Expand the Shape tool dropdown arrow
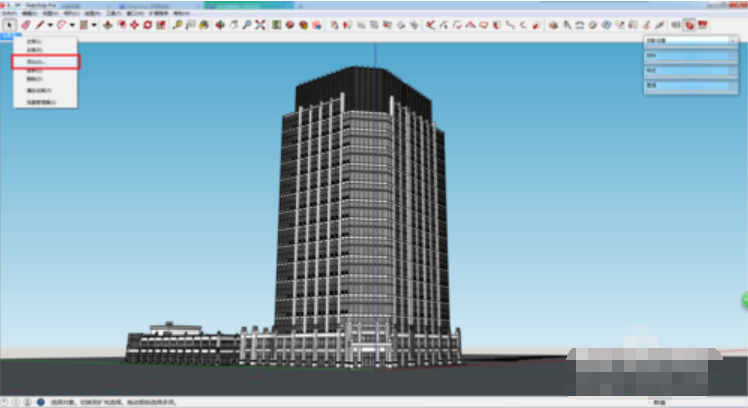Image resolution: width=748 pixels, height=408 pixels. pos(94,25)
